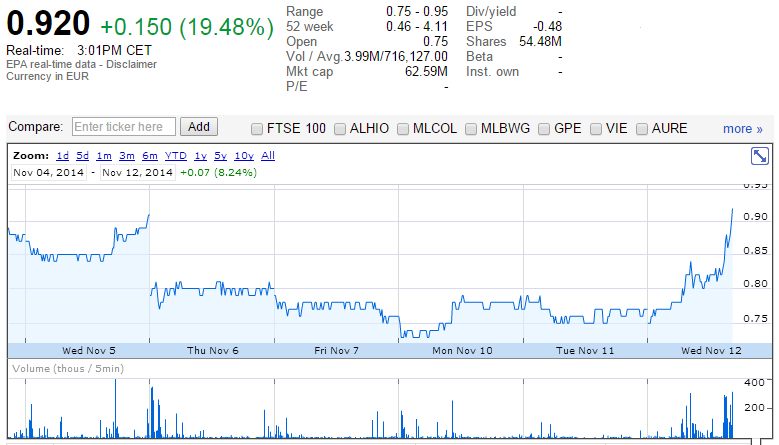Click the +0.150 (19.48%) change value
This screenshot has height=445, width=779.
point(187,27)
